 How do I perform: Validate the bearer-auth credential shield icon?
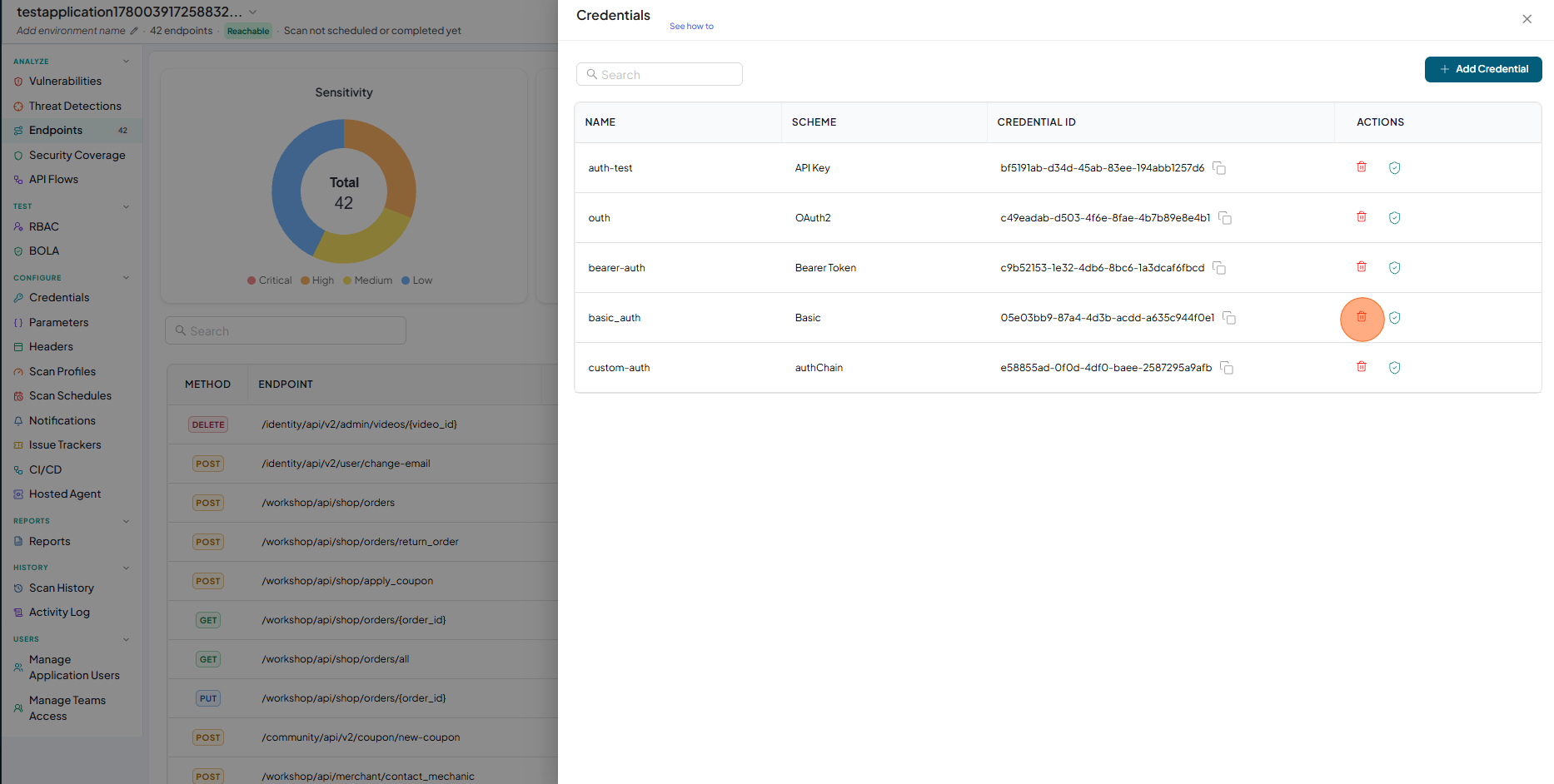tap(1395, 268)
